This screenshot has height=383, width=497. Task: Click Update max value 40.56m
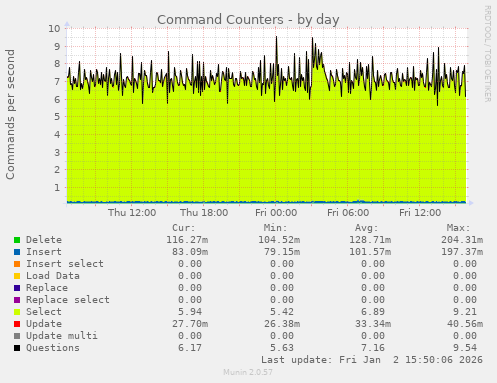pyautogui.click(x=465, y=324)
